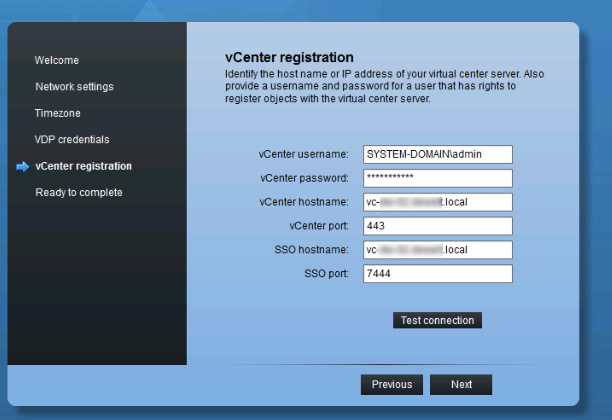The height and width of the screenshot is (420, 612).
Task: Click the 'vCenter port:' label
Action: point(319,226)
